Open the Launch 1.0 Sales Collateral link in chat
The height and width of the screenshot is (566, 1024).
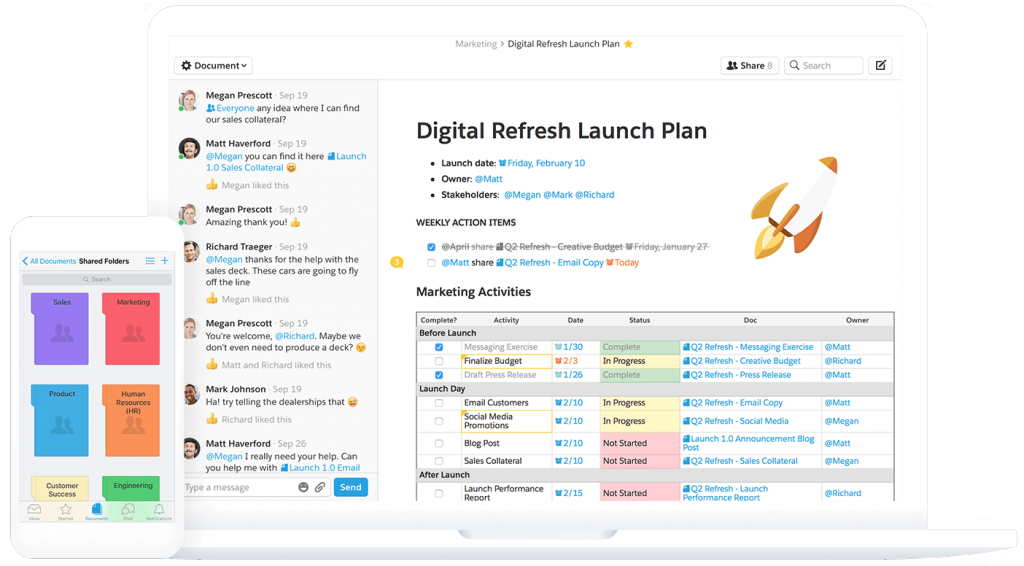tap(286, 162)
